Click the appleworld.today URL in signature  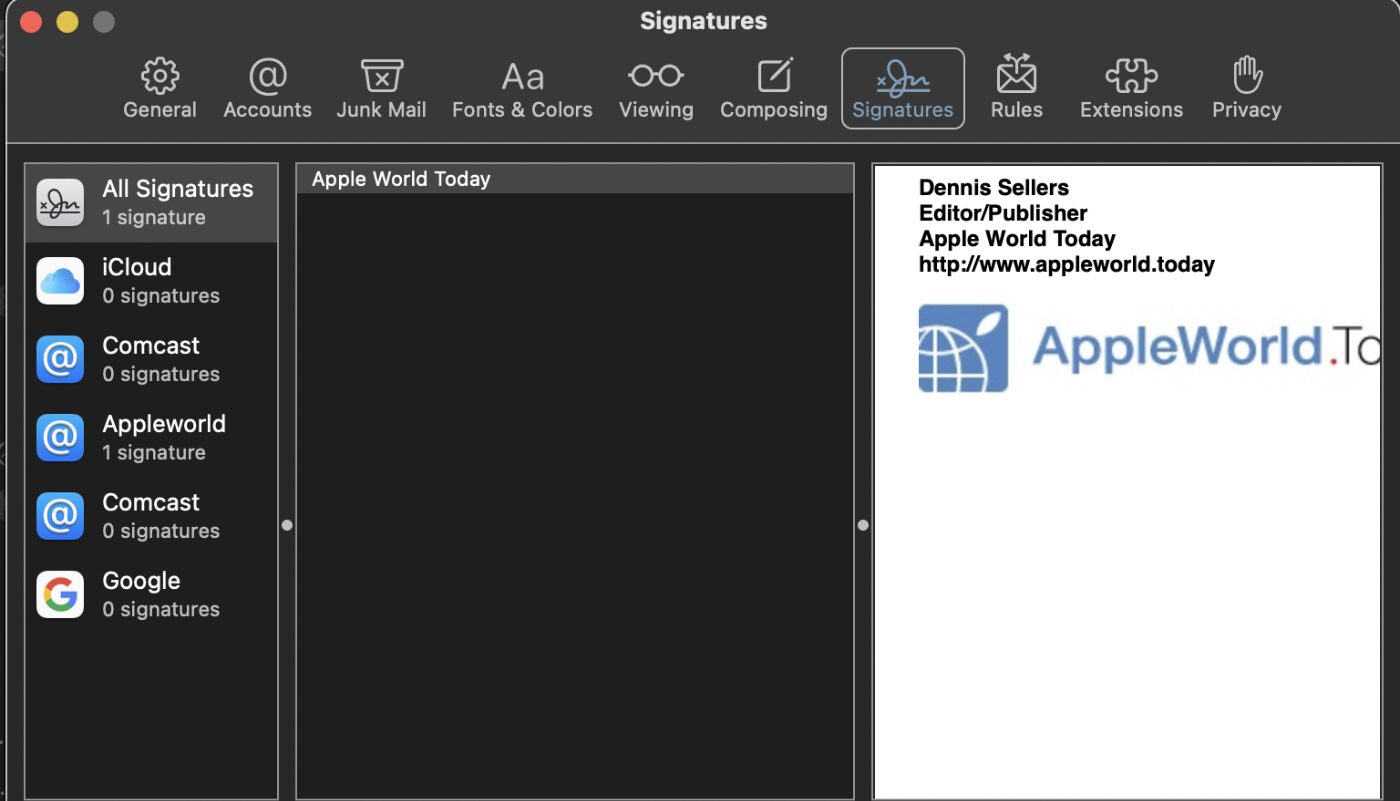(1066, 265)
